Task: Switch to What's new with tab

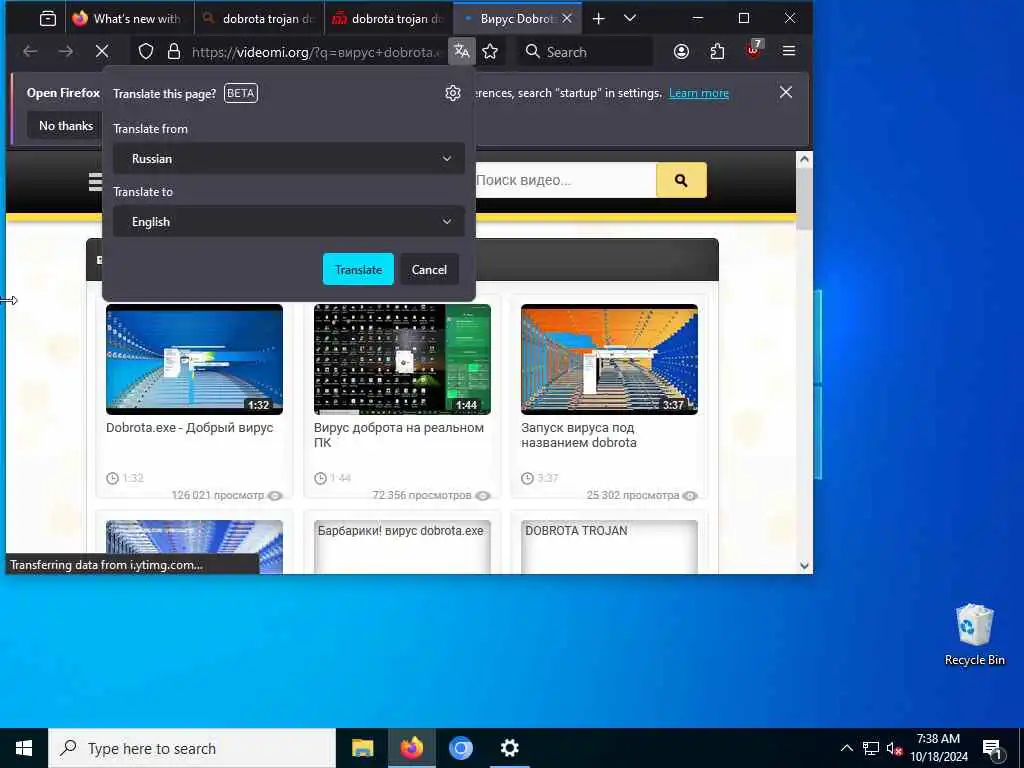Action: coord(130,19)
